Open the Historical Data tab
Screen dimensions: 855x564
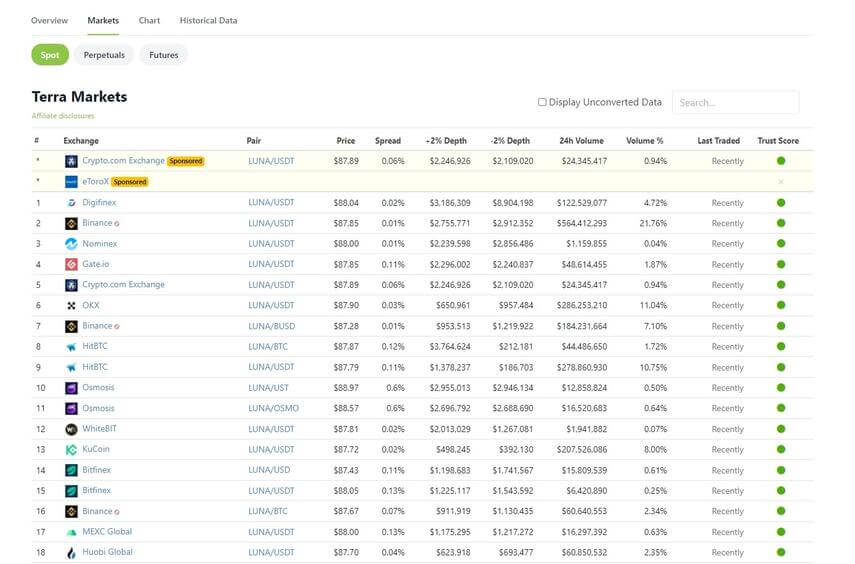click(208, 20)
